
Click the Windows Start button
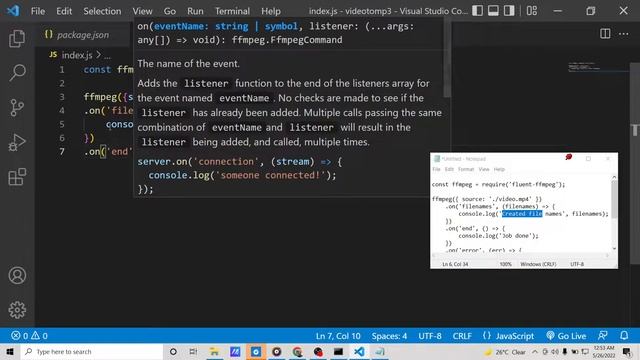[x=10, y=351]
